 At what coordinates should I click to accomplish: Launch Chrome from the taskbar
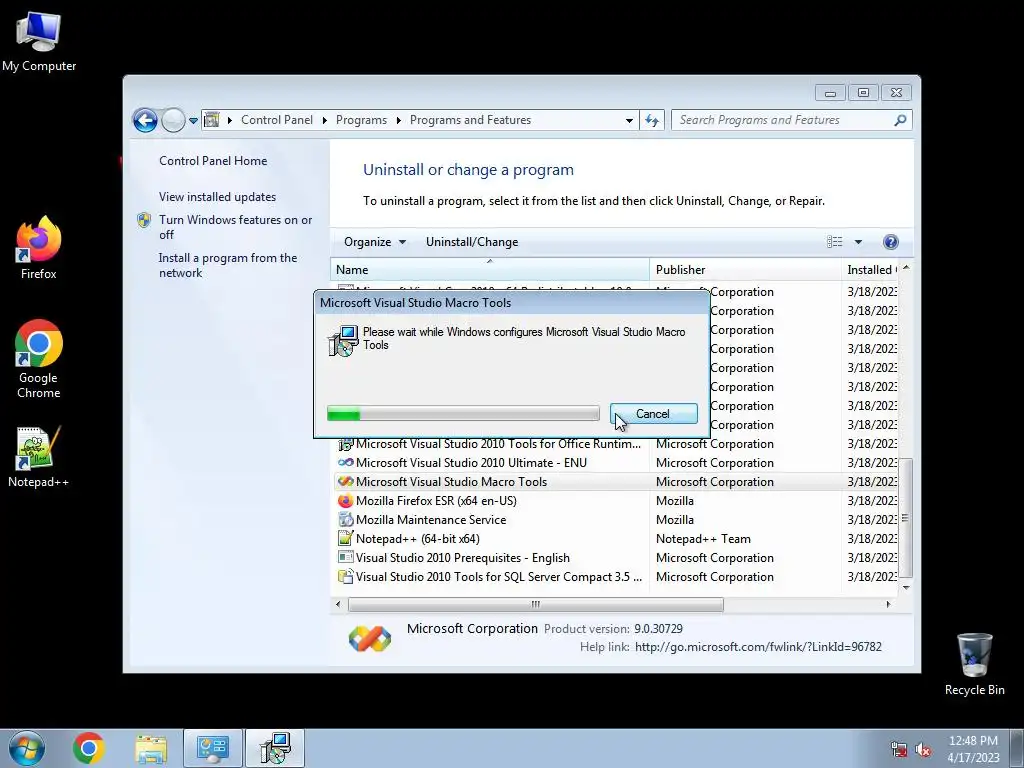click(89, 748)
